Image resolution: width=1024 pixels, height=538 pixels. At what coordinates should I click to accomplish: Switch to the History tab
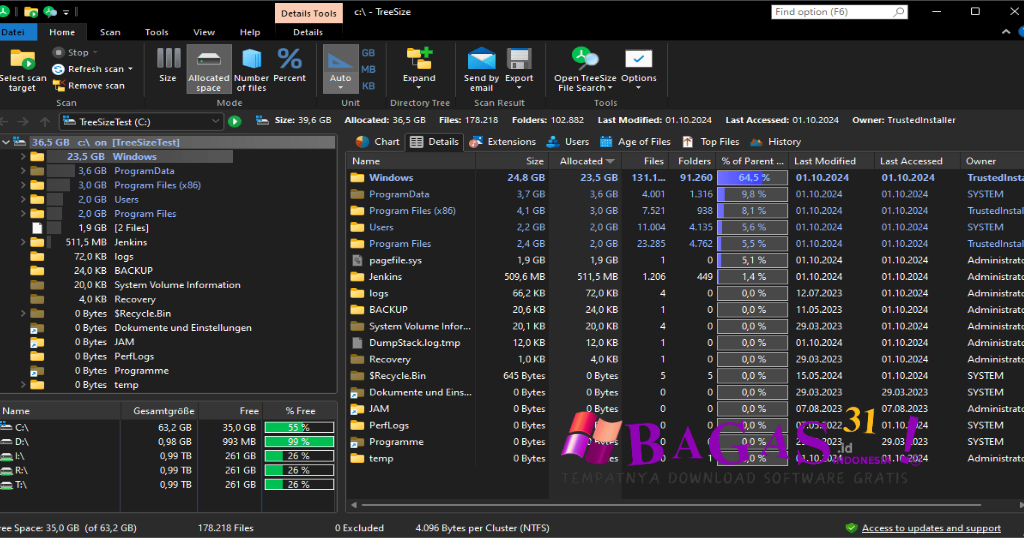tap(776, 142)
